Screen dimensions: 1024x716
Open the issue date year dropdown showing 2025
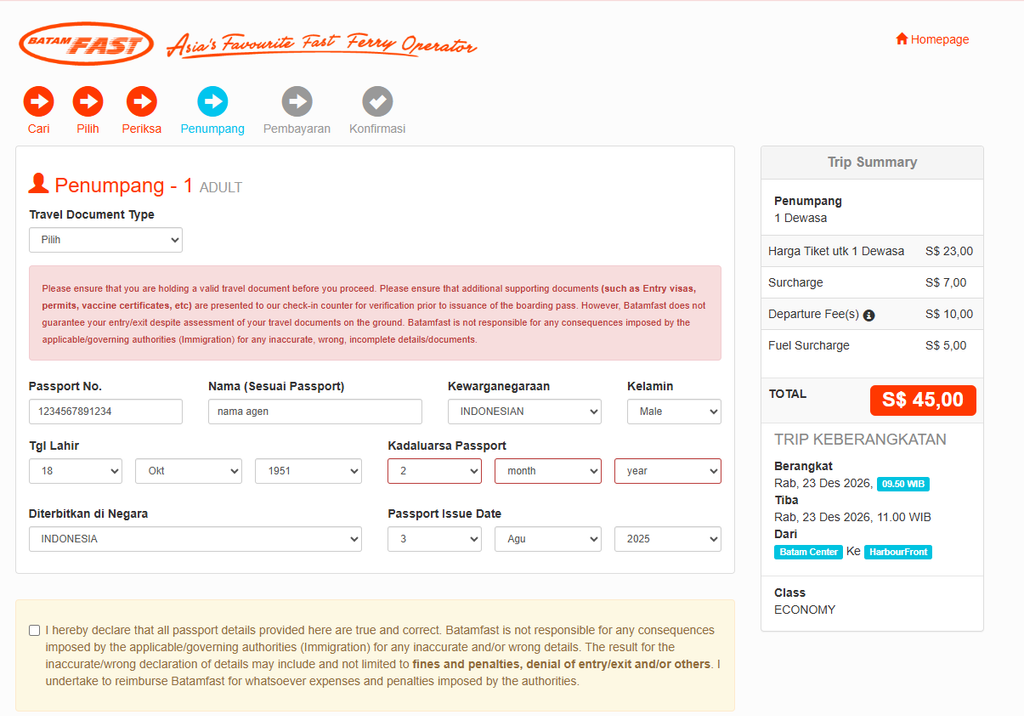click(667, 539)
